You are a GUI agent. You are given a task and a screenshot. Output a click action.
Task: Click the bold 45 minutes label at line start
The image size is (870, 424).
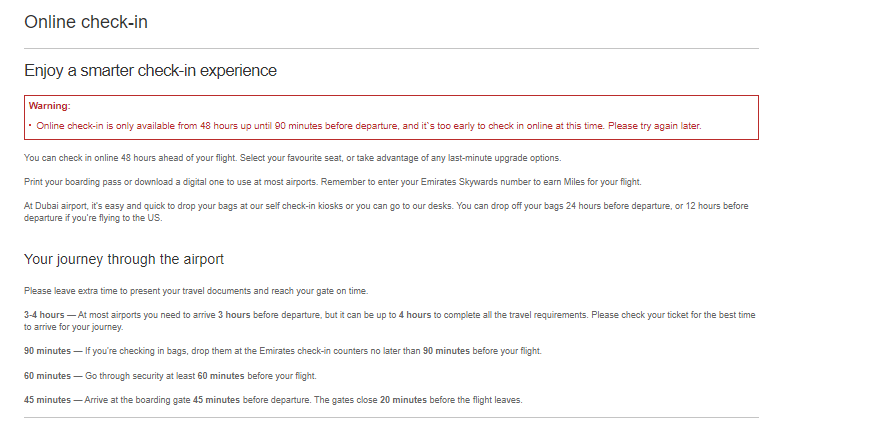pyautogui.click(x=47, y=400)
